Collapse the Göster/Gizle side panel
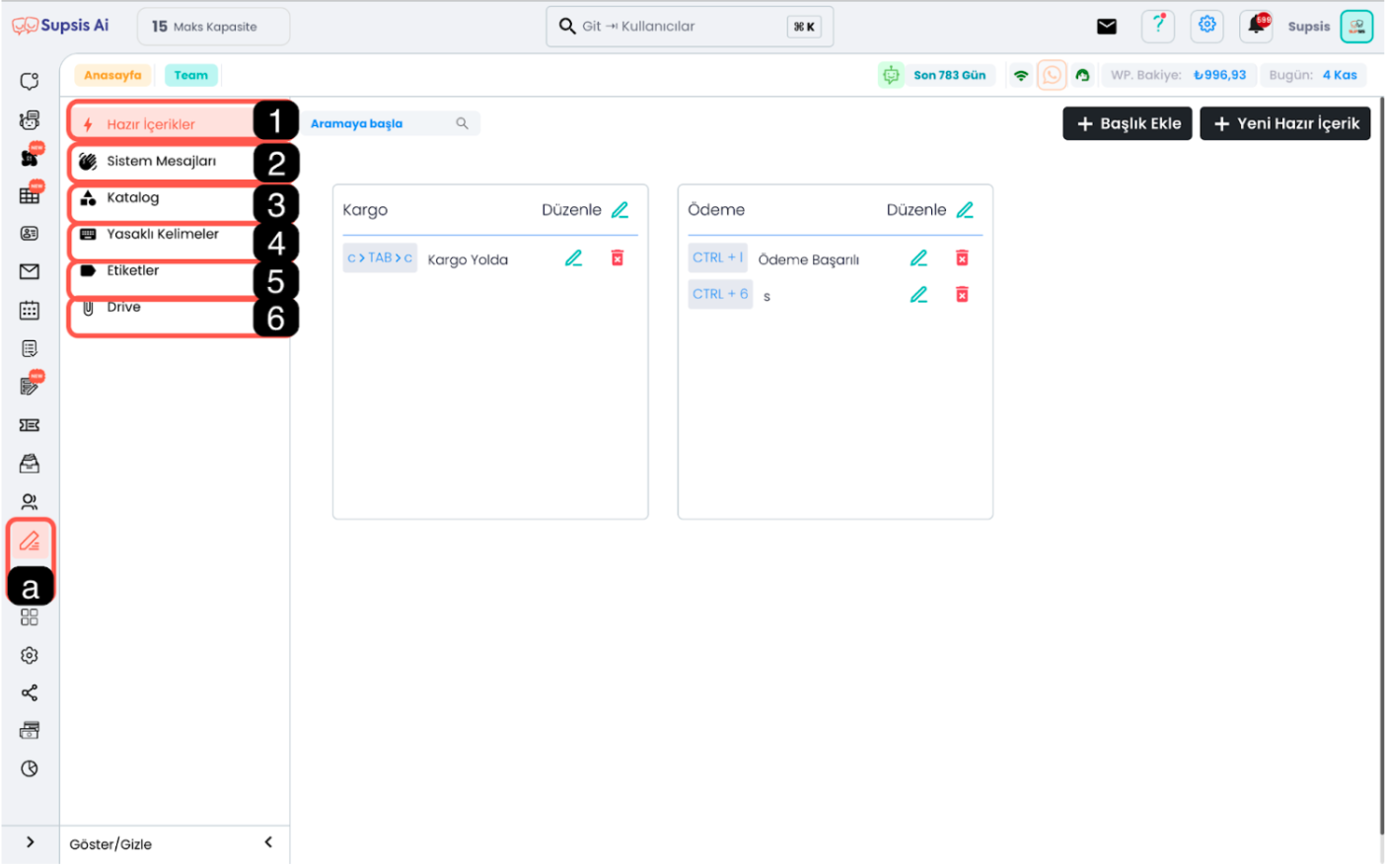The width and height of the screenshot is (1385, 868). [x=268, y=842]
